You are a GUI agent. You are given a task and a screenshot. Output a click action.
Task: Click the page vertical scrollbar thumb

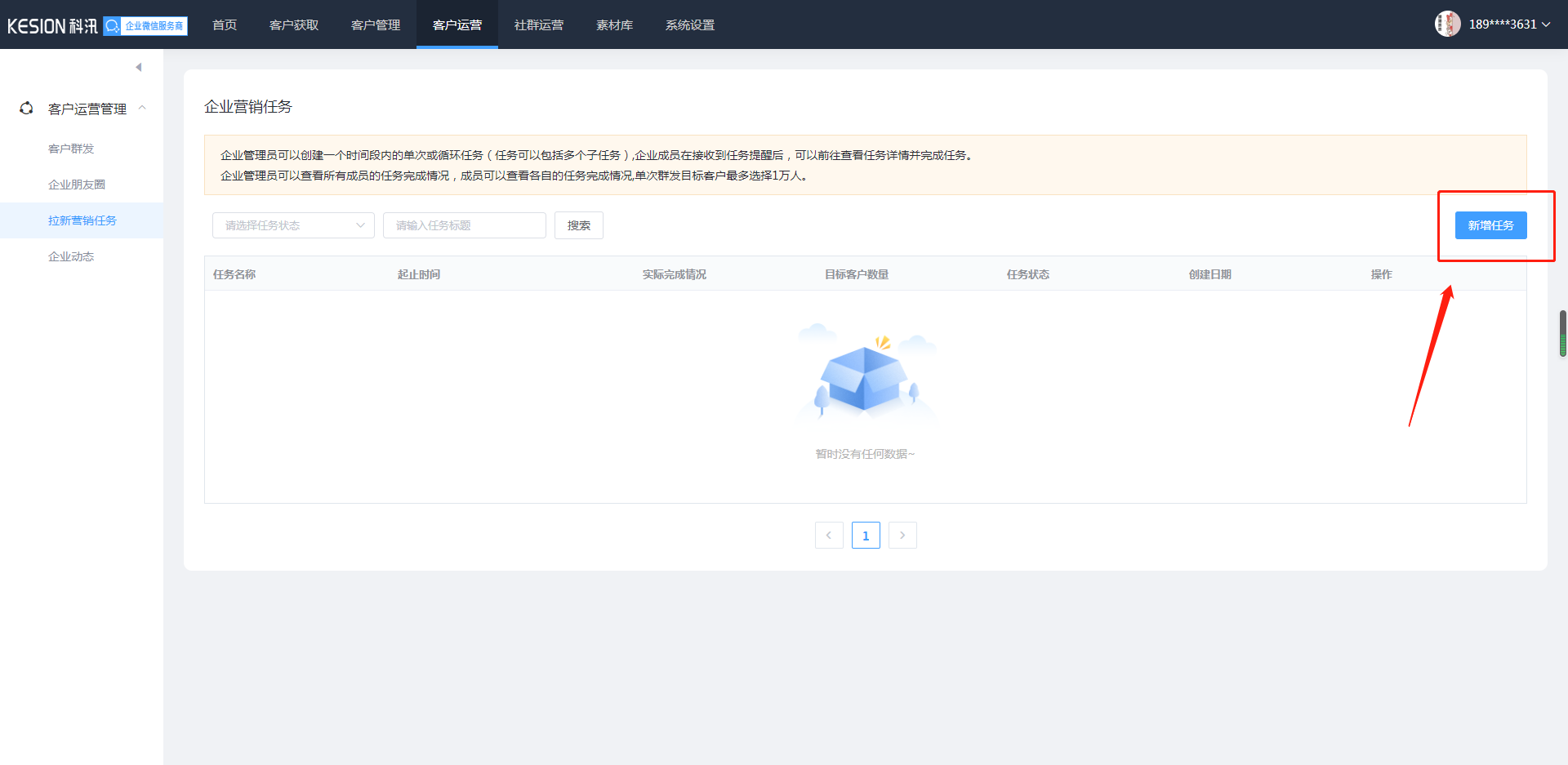(1563, 333)
